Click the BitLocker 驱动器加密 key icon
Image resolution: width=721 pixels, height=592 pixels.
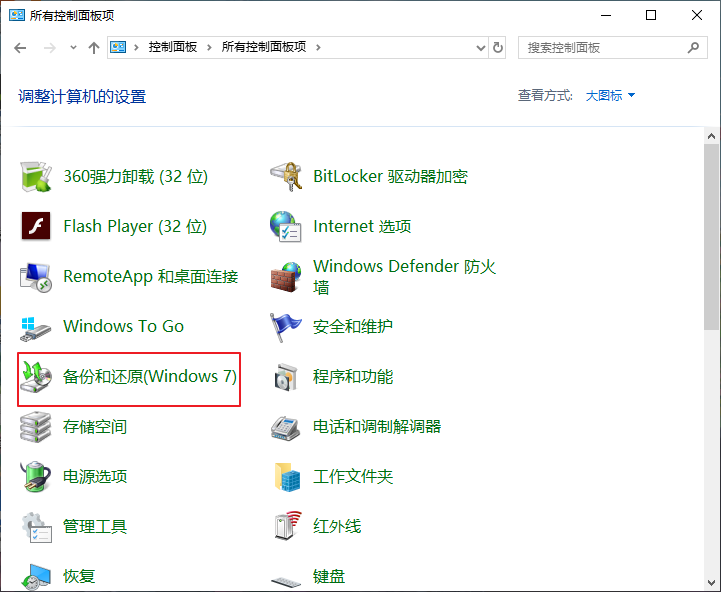286,177
